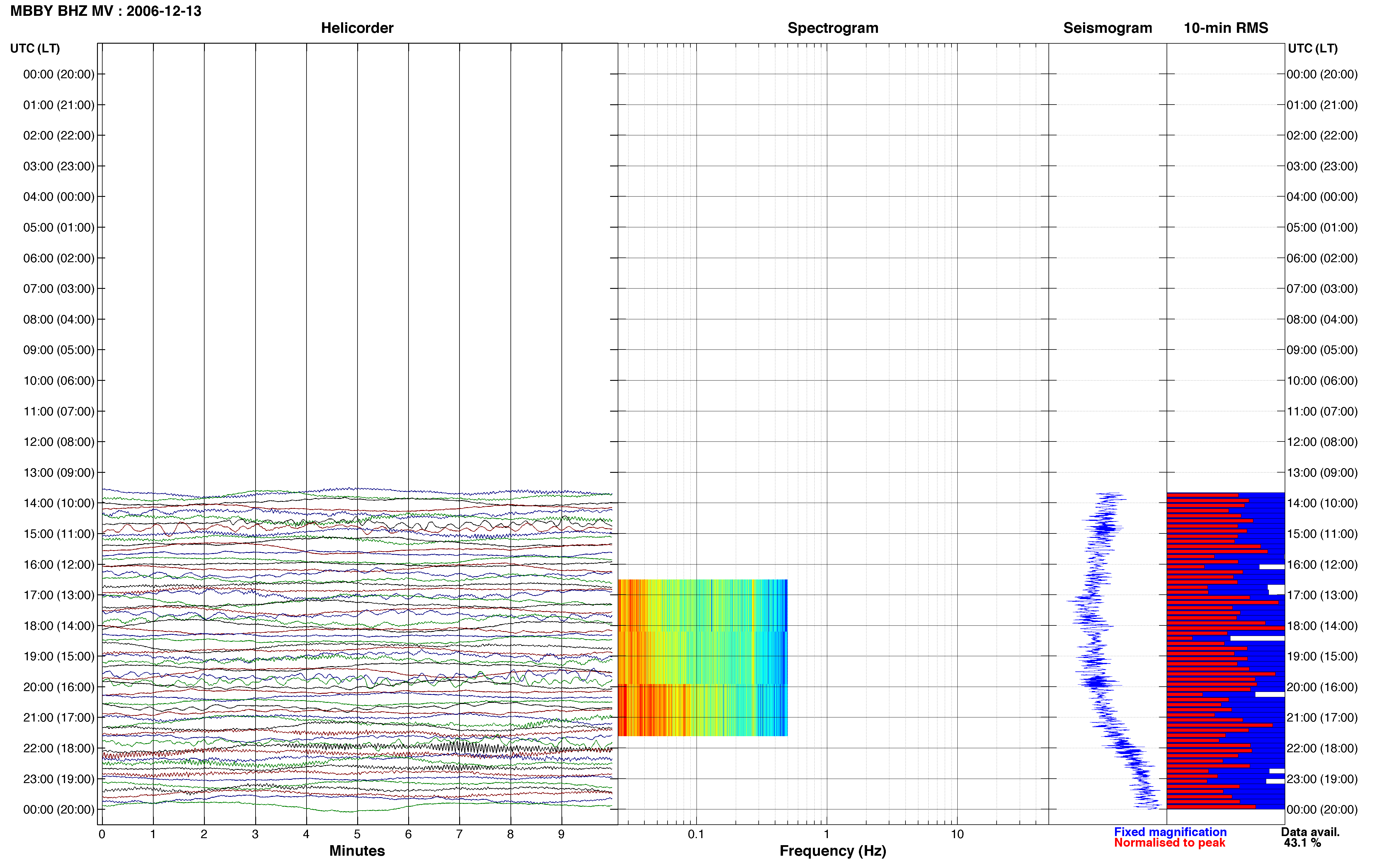Click left axis label '18:00 (14:00)'
1389x868 pixels.
pos(59,626)
